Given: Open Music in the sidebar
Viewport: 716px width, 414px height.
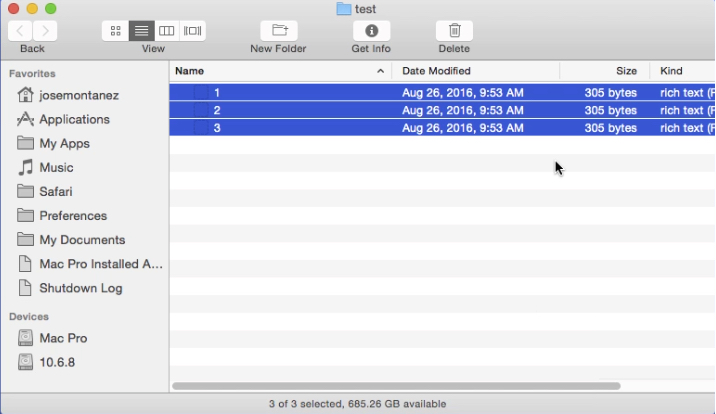Looking at the screenshot, I should tap(45, 168).
